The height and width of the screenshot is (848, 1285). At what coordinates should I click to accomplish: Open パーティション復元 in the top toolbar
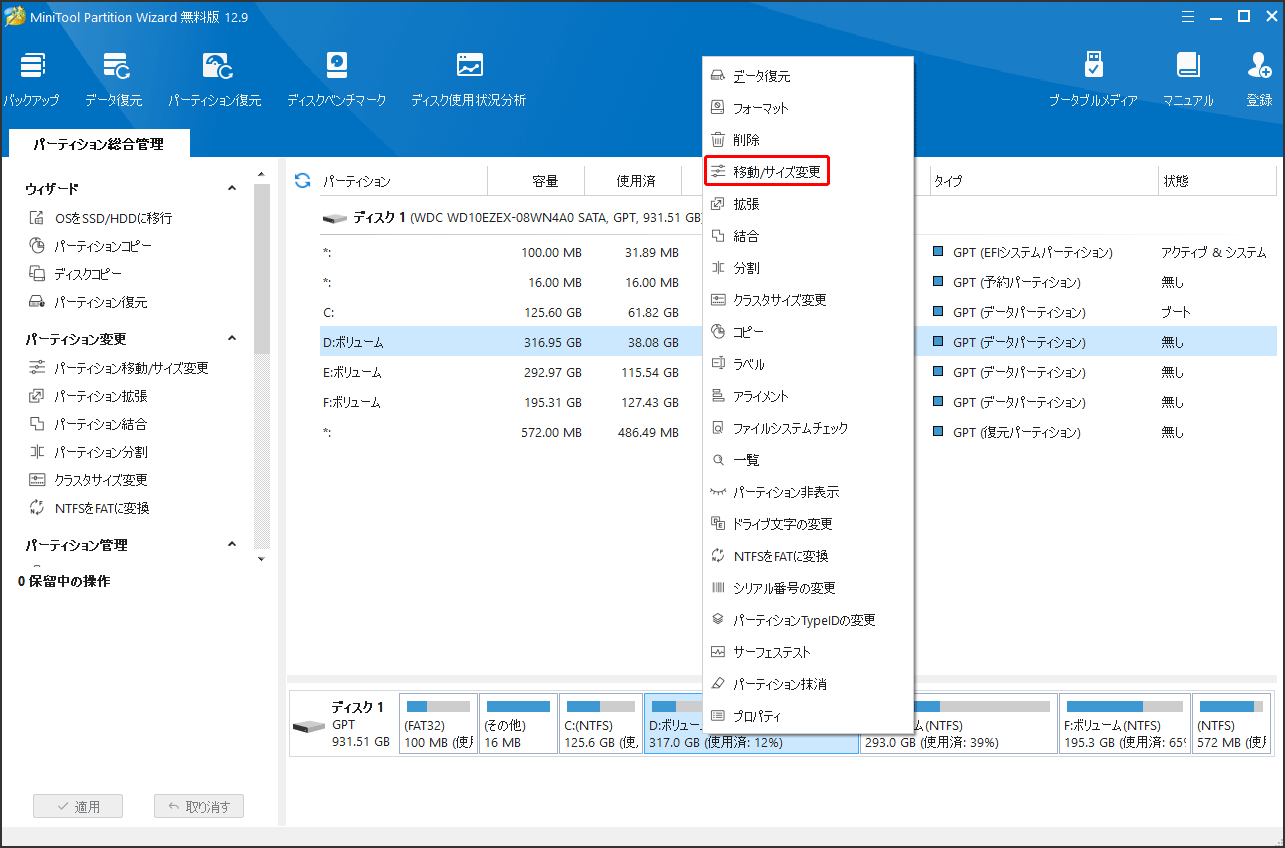(215, 80)
